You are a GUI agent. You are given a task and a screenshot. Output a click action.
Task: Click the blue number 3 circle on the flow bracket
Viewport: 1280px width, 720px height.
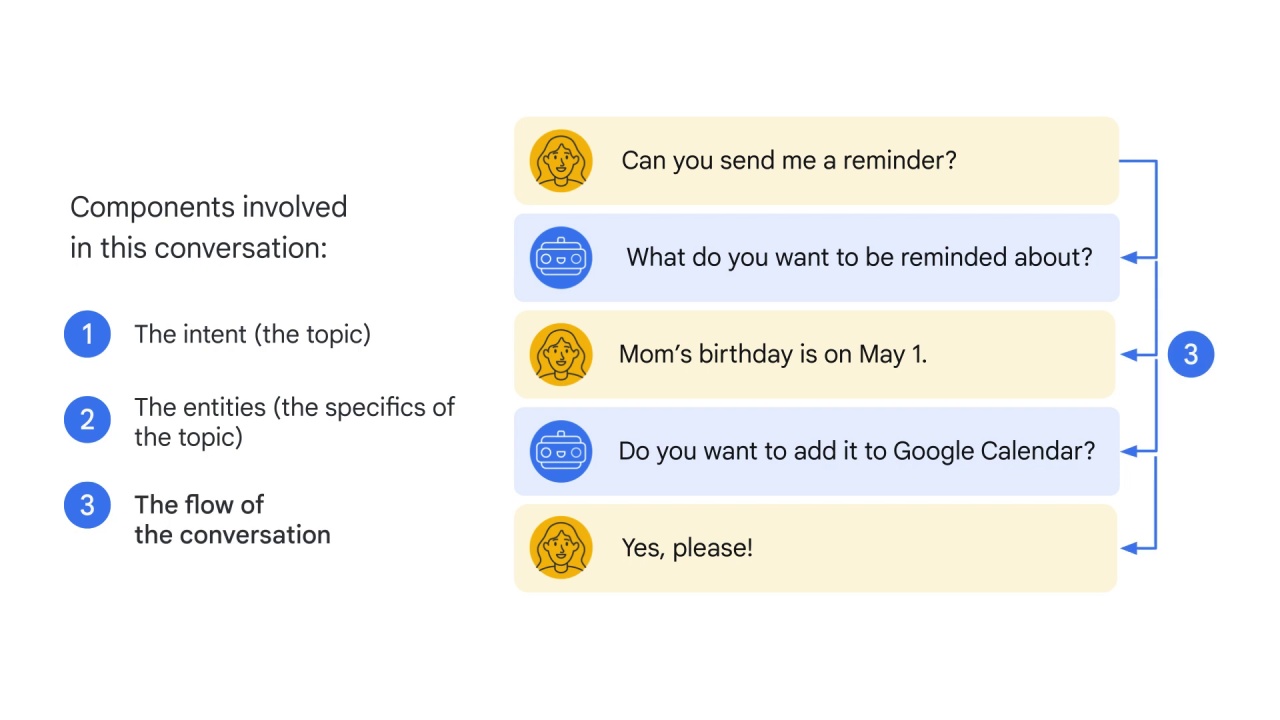coord(1191,354)
